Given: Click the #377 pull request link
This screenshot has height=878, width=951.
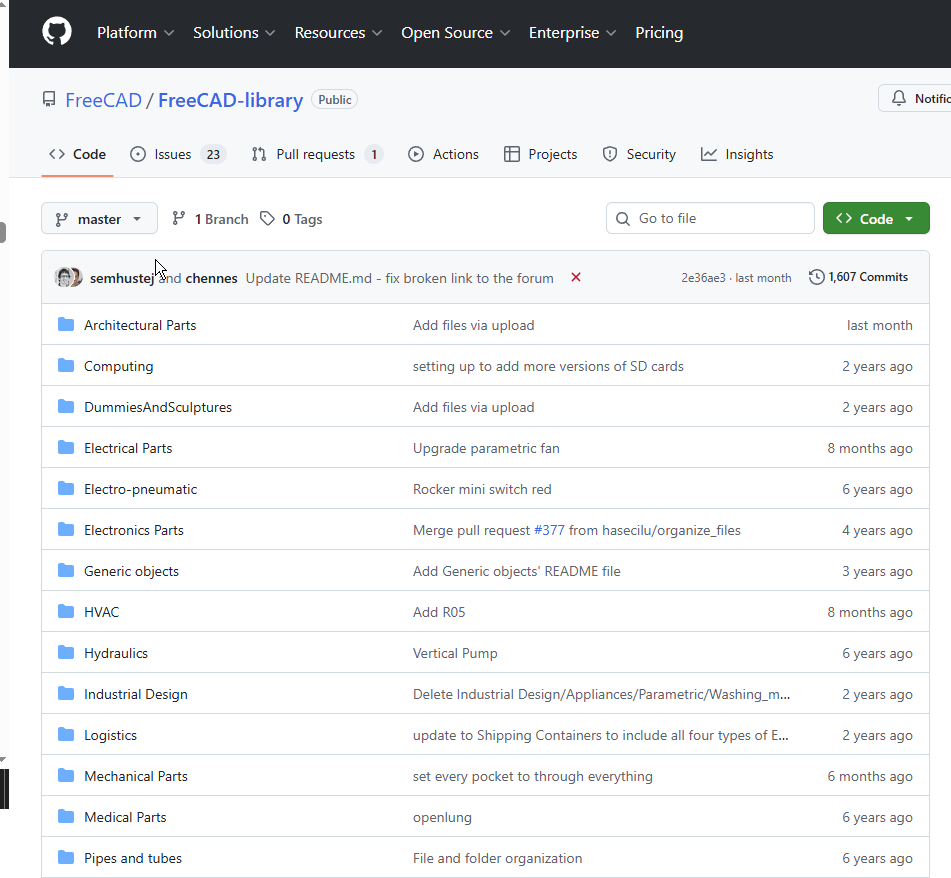Looking at the screenshot, I should [x=549, y=530].
